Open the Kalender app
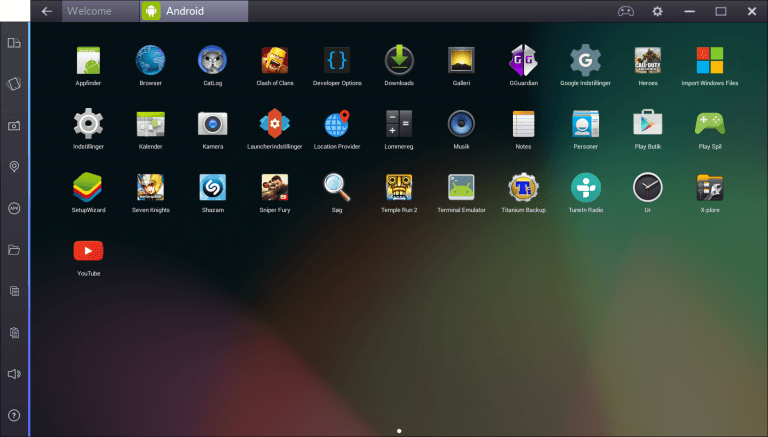 click(150, 123)
